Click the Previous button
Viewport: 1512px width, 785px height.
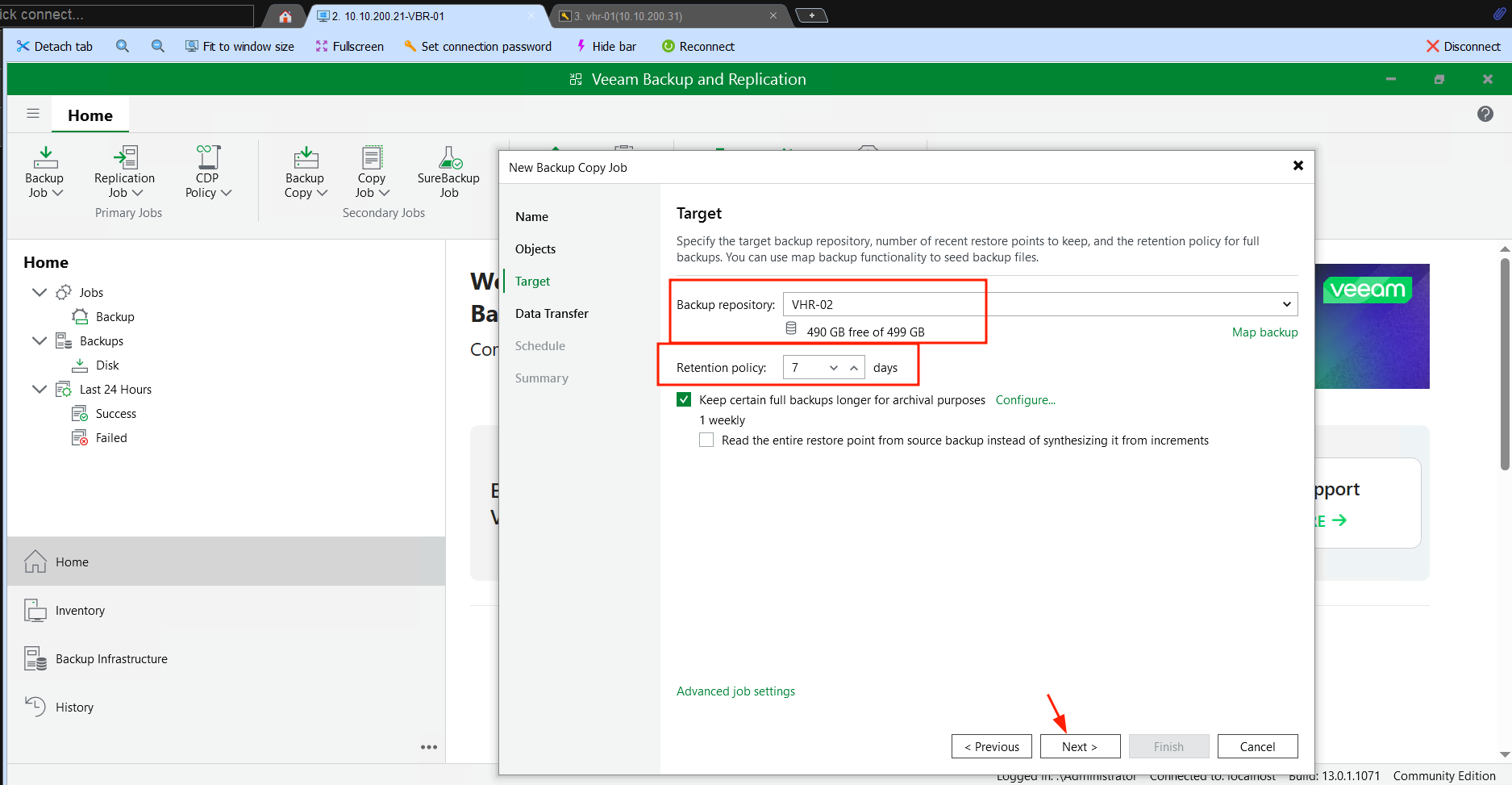click(991, 746)
